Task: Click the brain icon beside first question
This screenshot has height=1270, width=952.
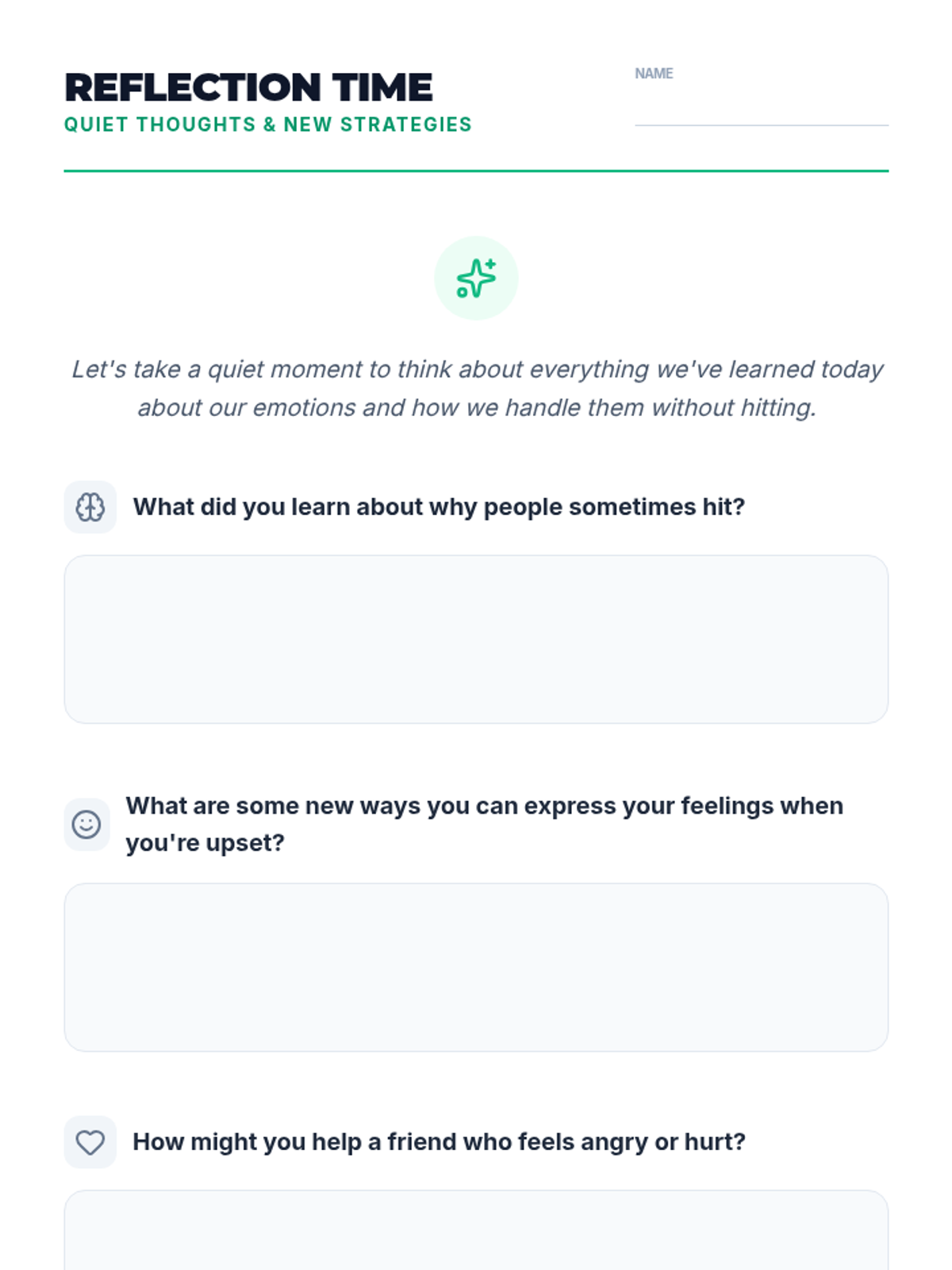Action: point(90,507)
